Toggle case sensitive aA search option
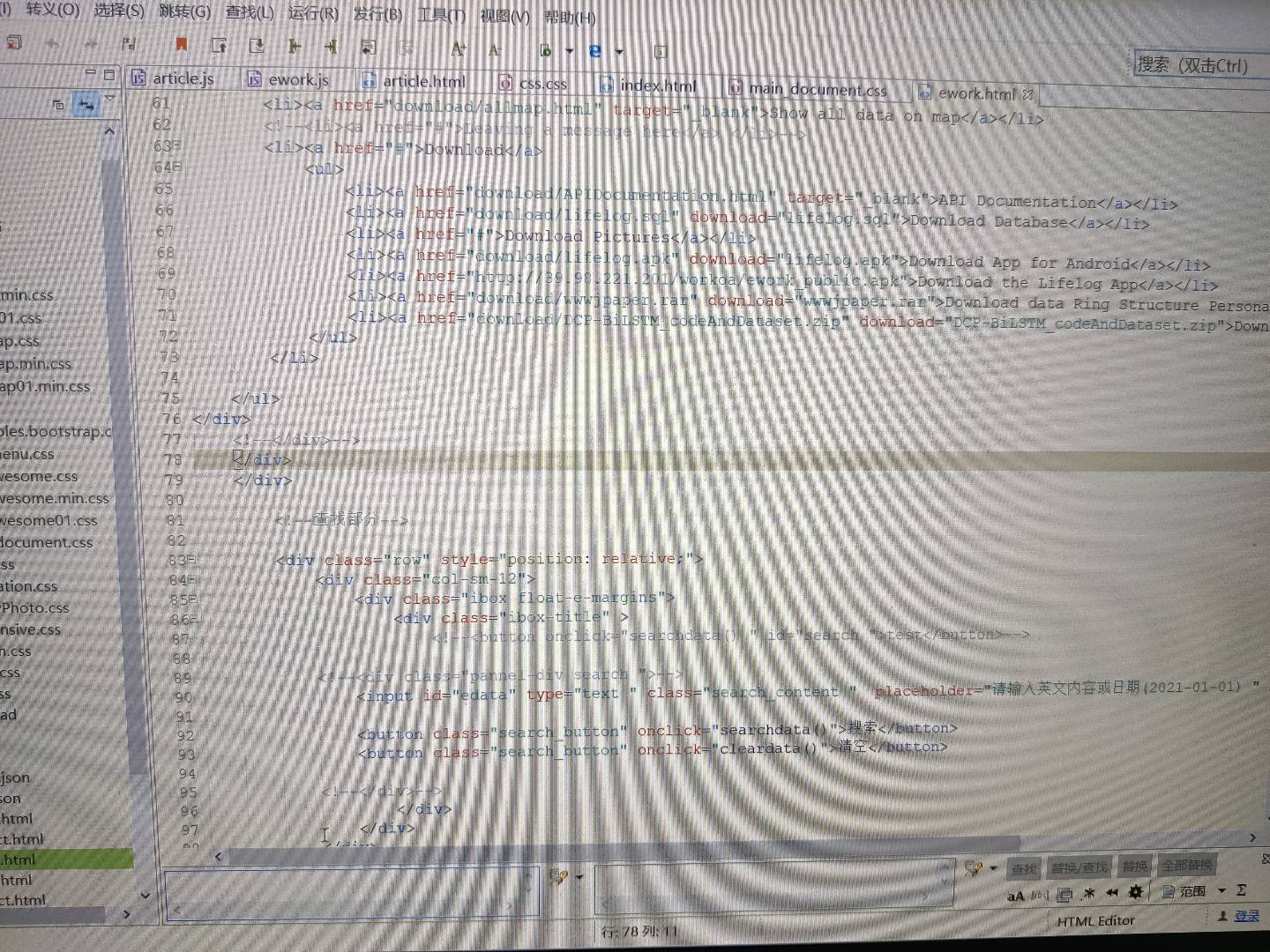The image size is (1270, 952). pyautogui.click(x=1016, y=896)
